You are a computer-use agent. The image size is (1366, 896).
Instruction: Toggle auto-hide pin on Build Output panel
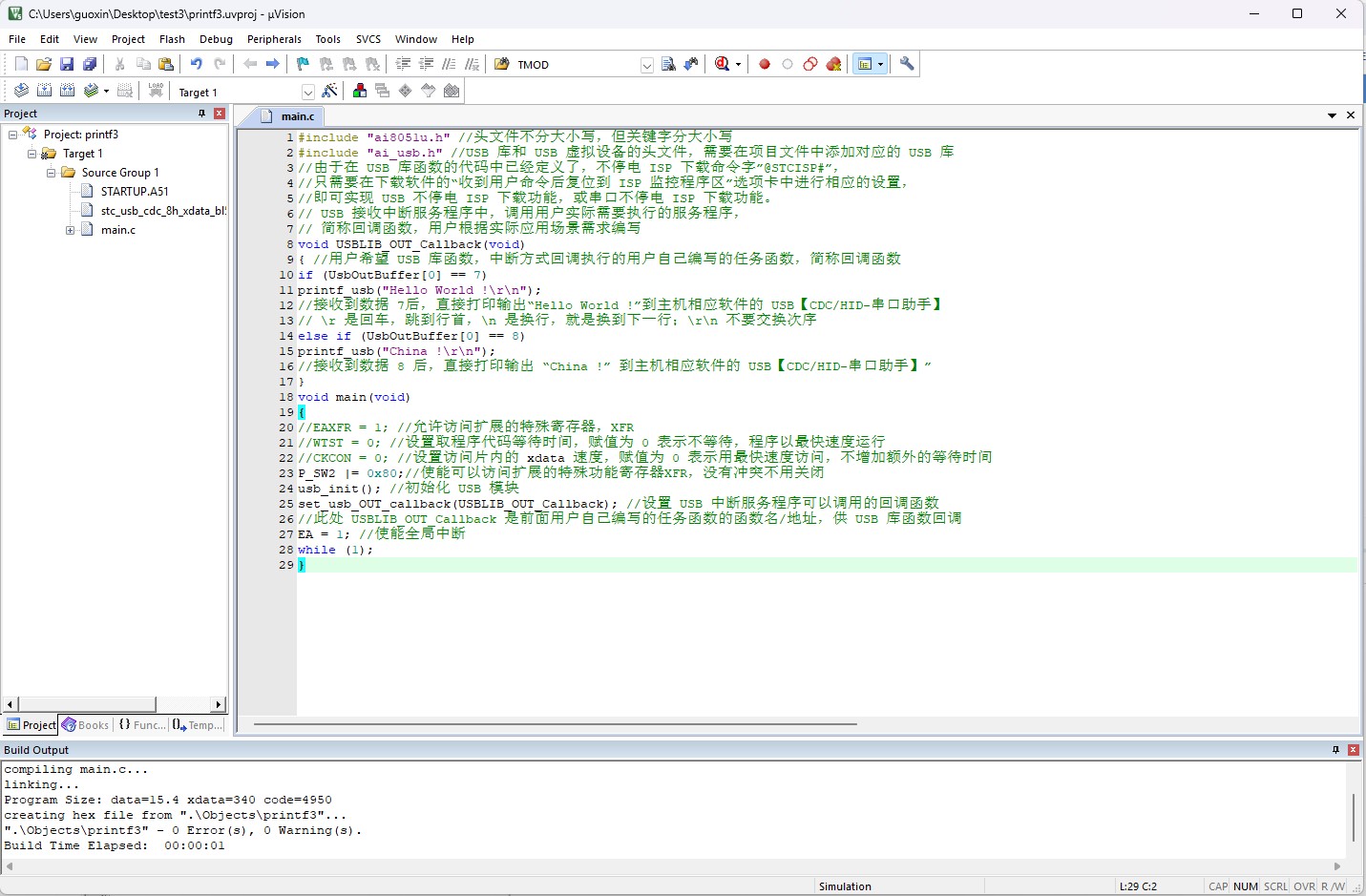1335,750
